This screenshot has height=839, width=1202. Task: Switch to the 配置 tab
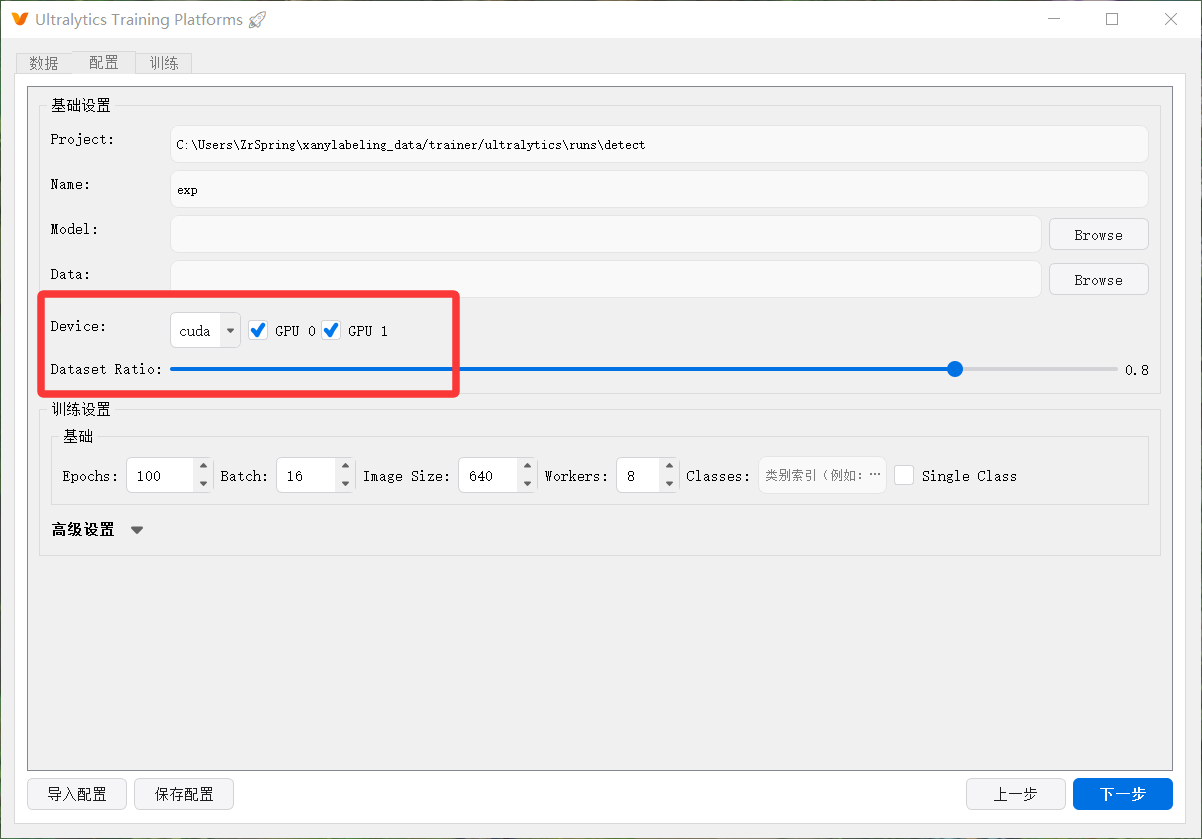point(104,62)
